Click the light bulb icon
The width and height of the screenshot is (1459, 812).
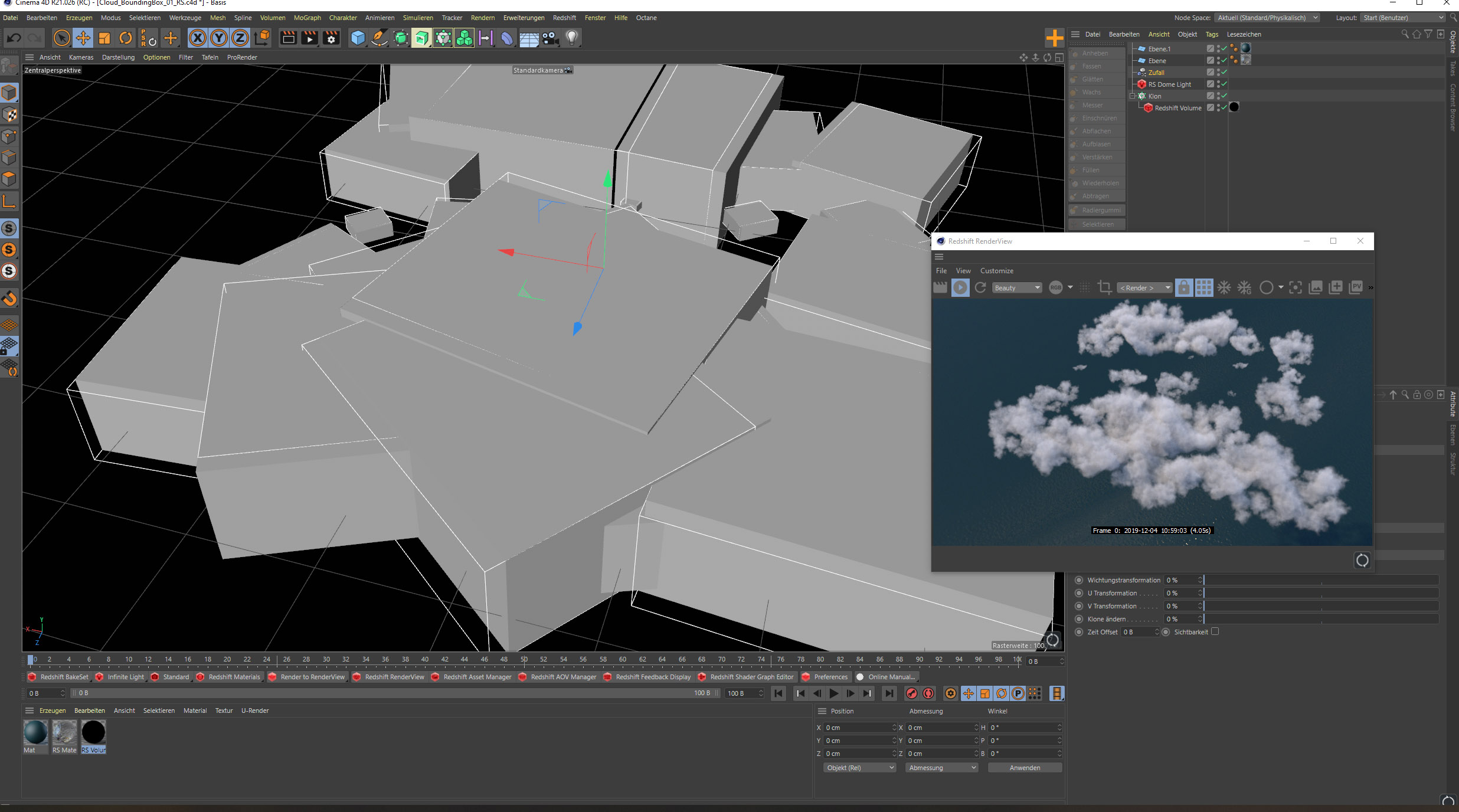click(x=571, y=38)
